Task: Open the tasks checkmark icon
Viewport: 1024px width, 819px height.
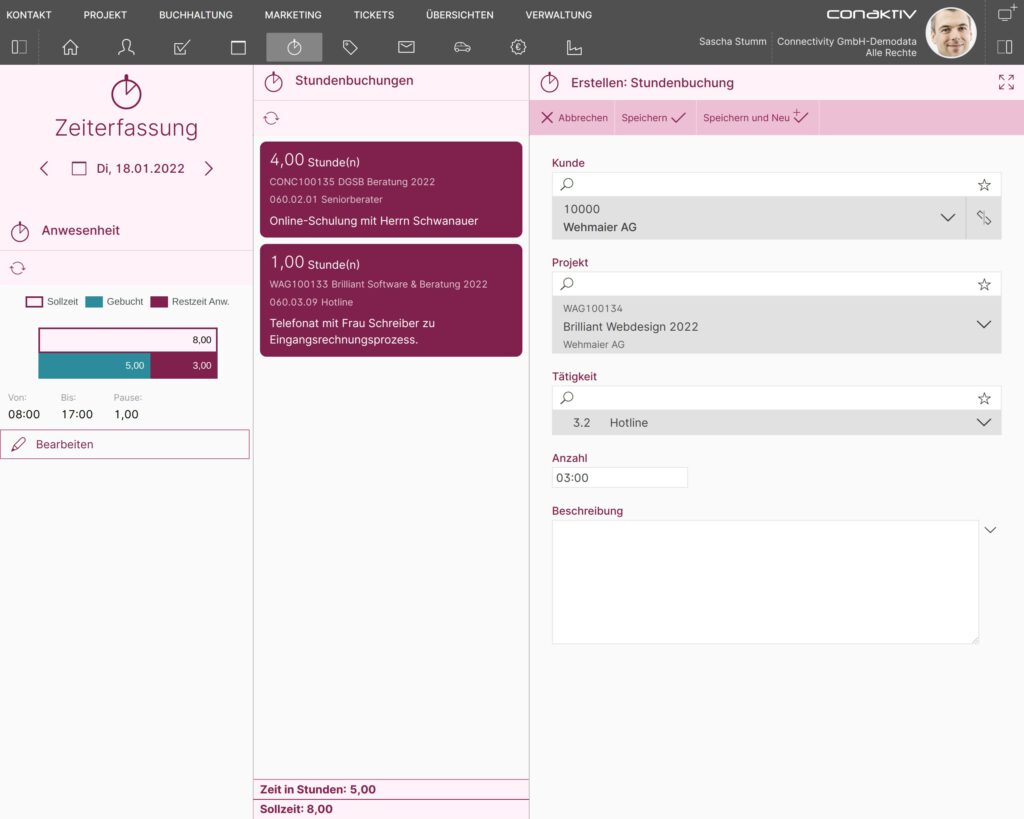Action: point(182,47)
